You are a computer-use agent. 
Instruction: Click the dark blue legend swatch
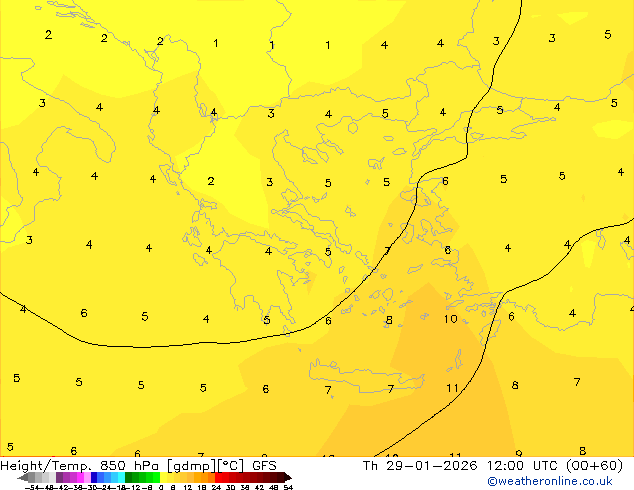[x=94, y=477]
